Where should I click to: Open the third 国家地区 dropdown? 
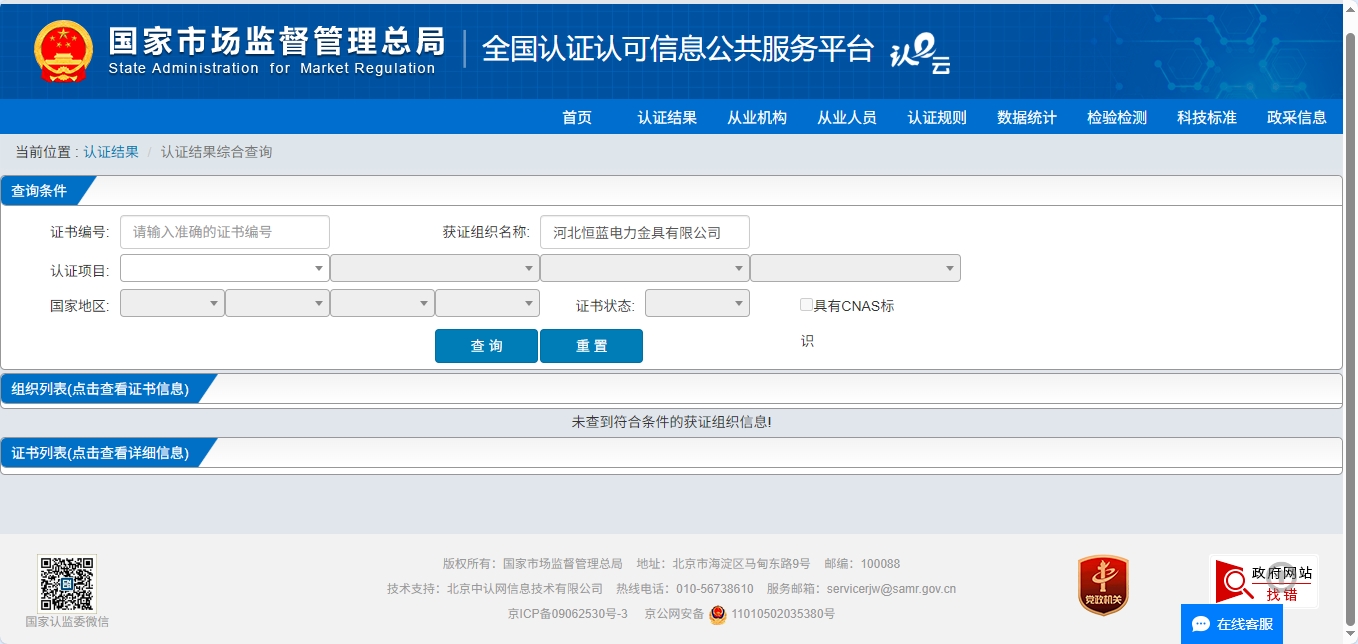click(x=382, y=303)
